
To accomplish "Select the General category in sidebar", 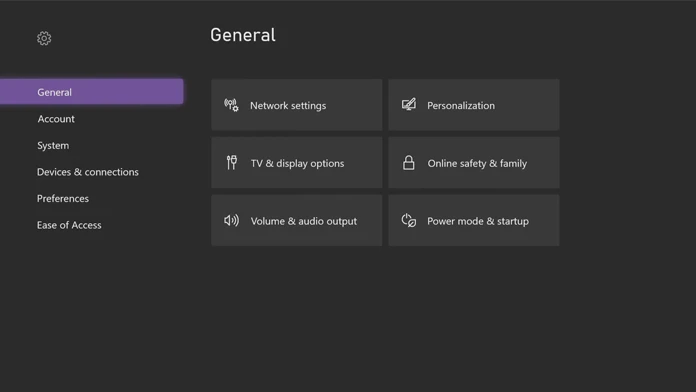I will click(x=91, y=92).
